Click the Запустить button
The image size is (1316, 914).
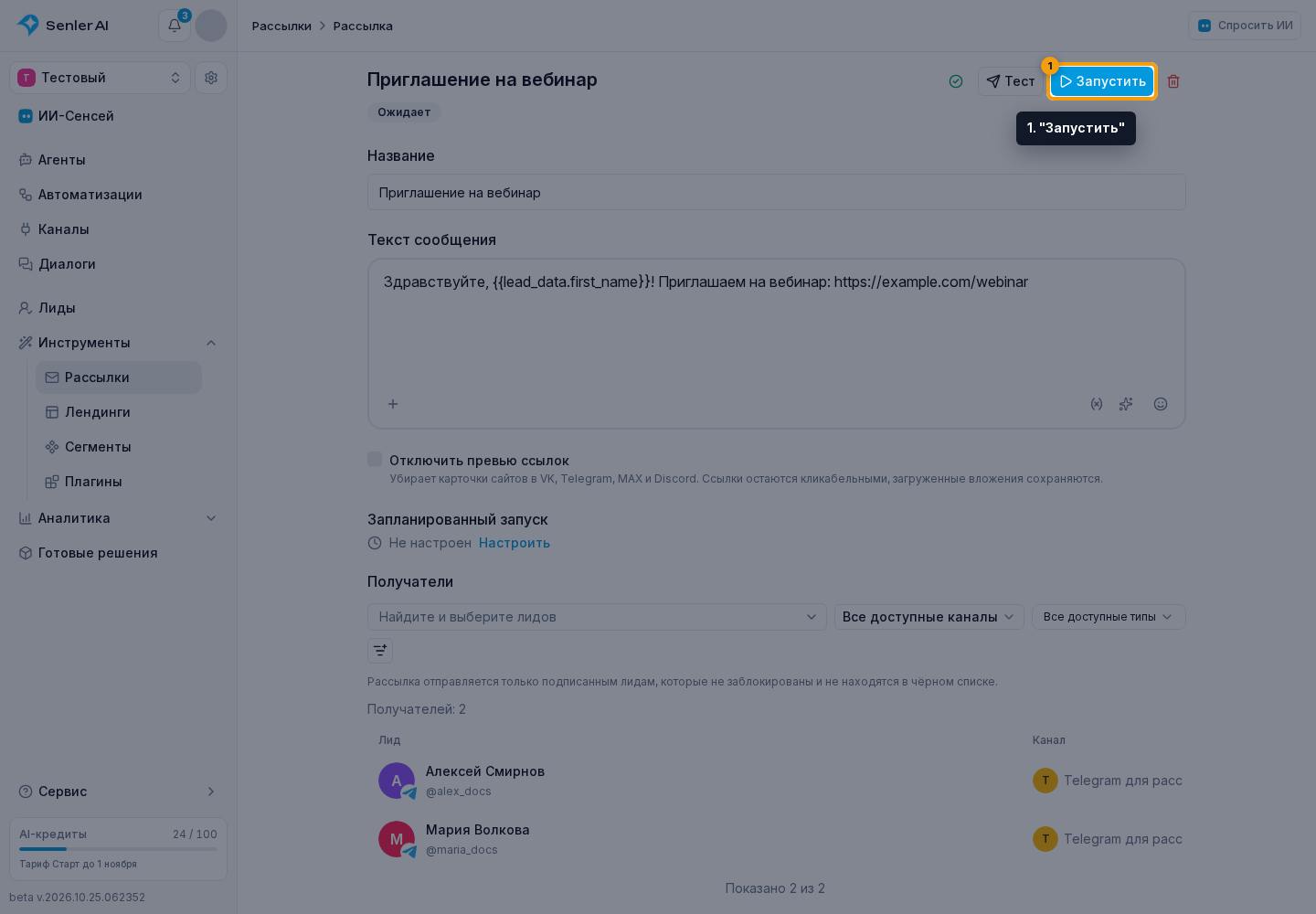coord(1102,81)
